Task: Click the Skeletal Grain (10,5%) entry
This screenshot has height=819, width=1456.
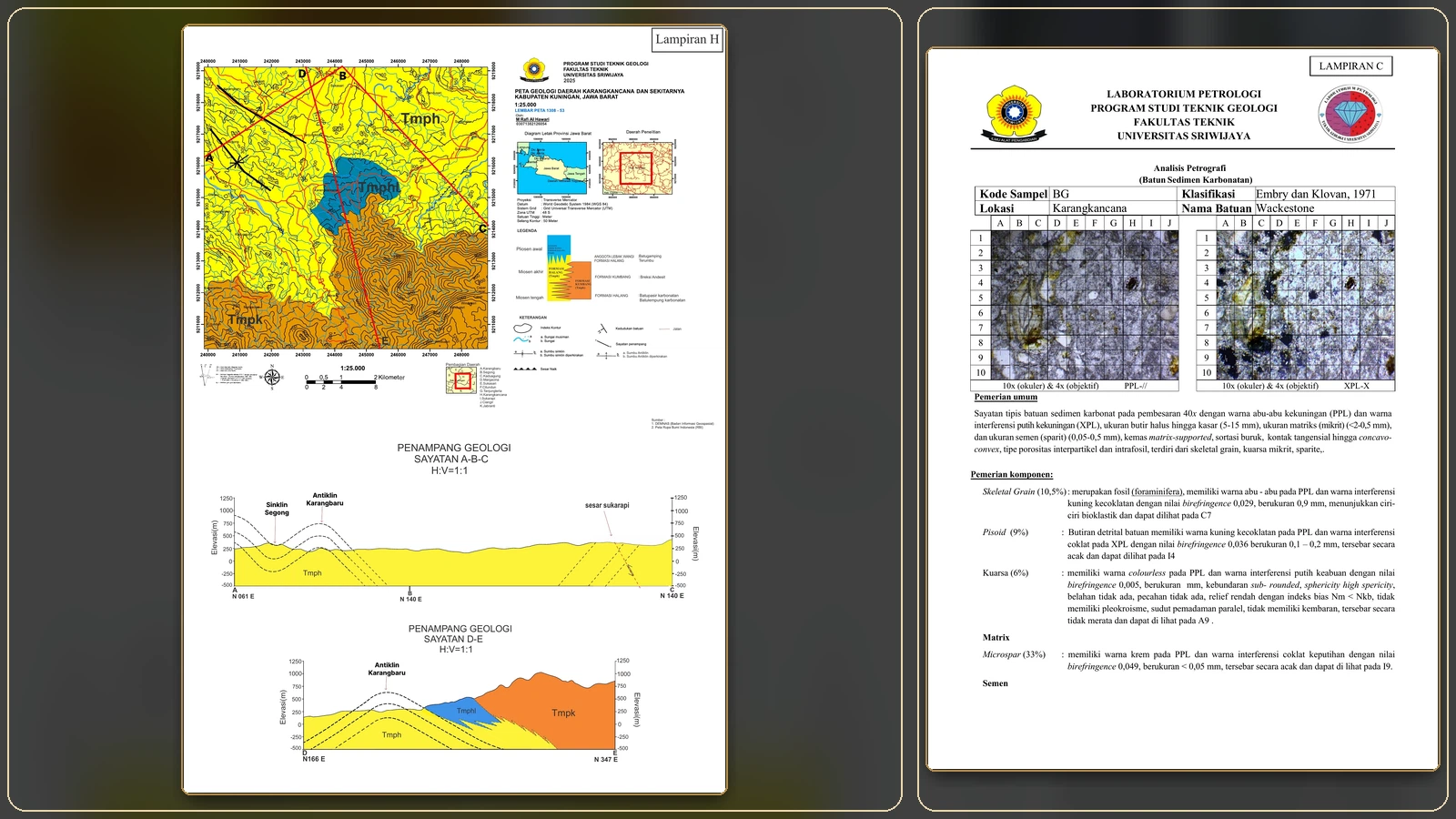Action: [1025, 491]
